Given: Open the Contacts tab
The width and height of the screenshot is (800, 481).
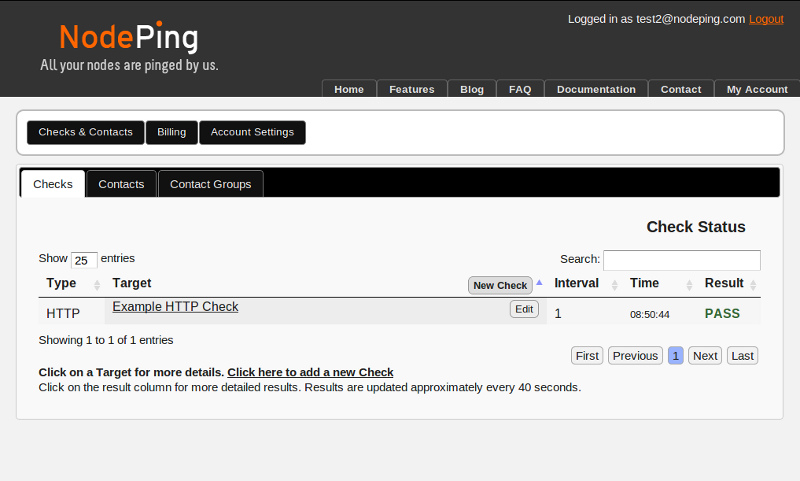Looking at the screenshot, I should click(x=121, y=184).
